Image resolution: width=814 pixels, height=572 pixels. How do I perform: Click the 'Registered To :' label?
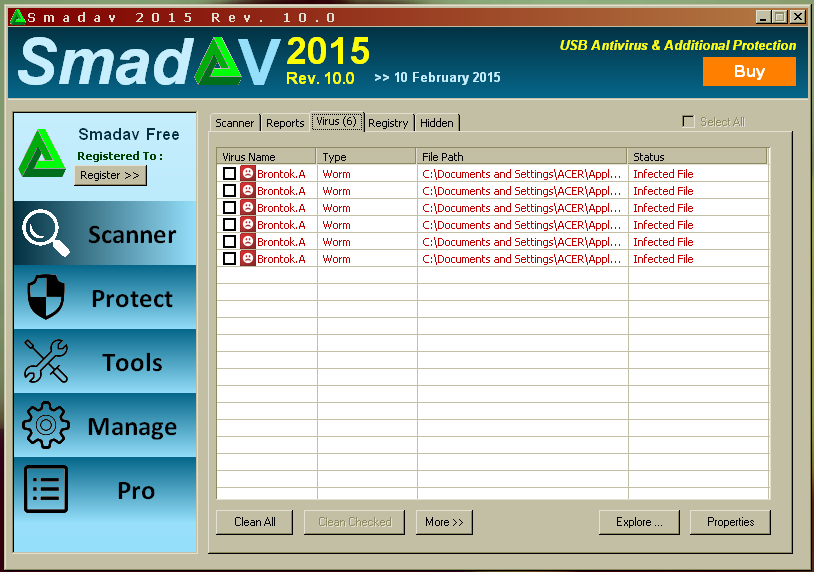click(120, 156)
